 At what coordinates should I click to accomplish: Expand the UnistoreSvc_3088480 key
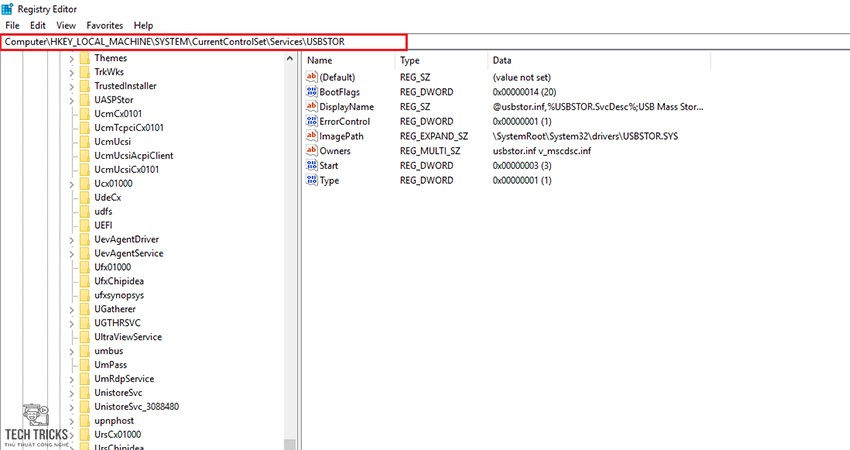72,407
